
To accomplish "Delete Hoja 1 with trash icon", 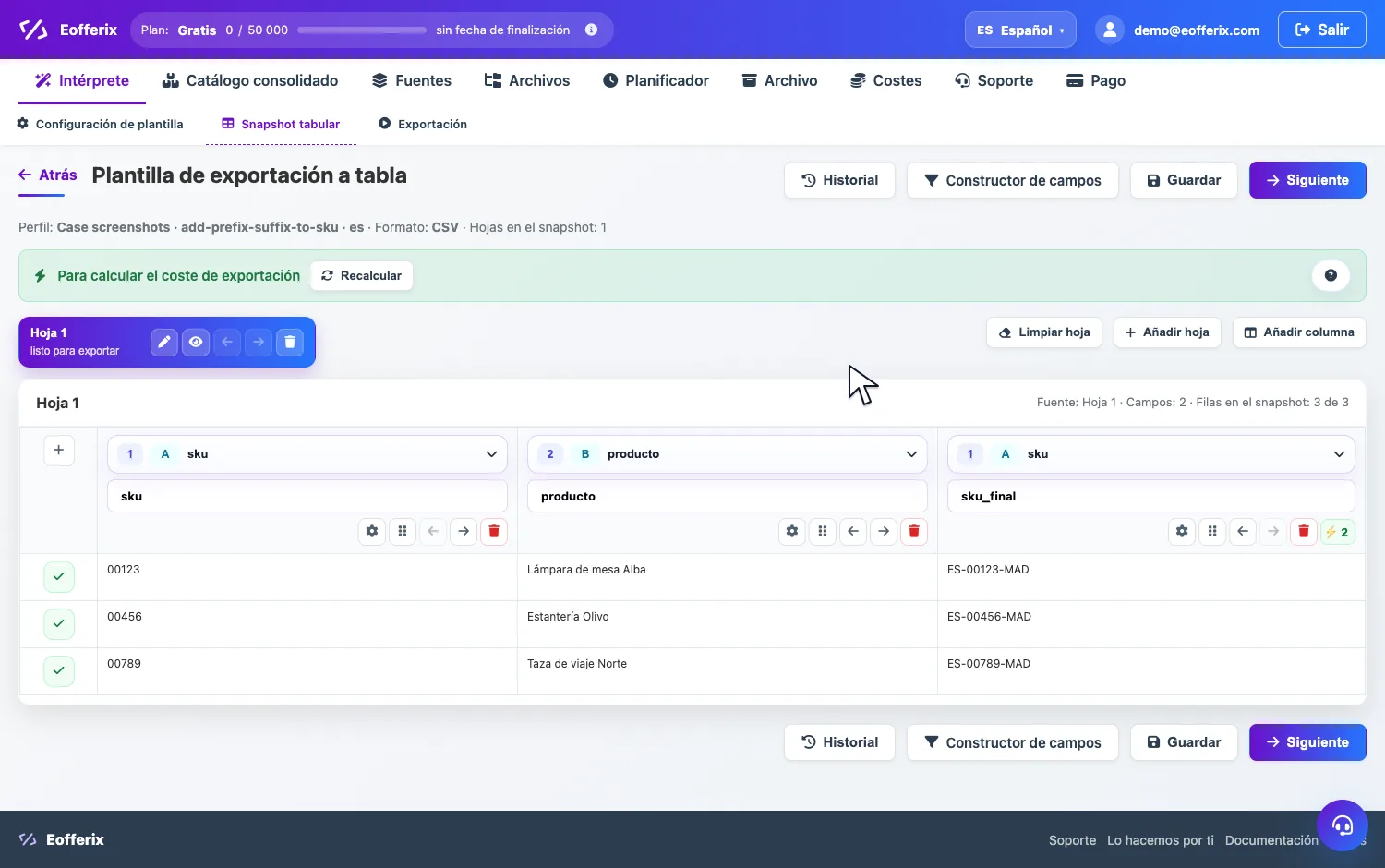I will click(x=290, y=342).
